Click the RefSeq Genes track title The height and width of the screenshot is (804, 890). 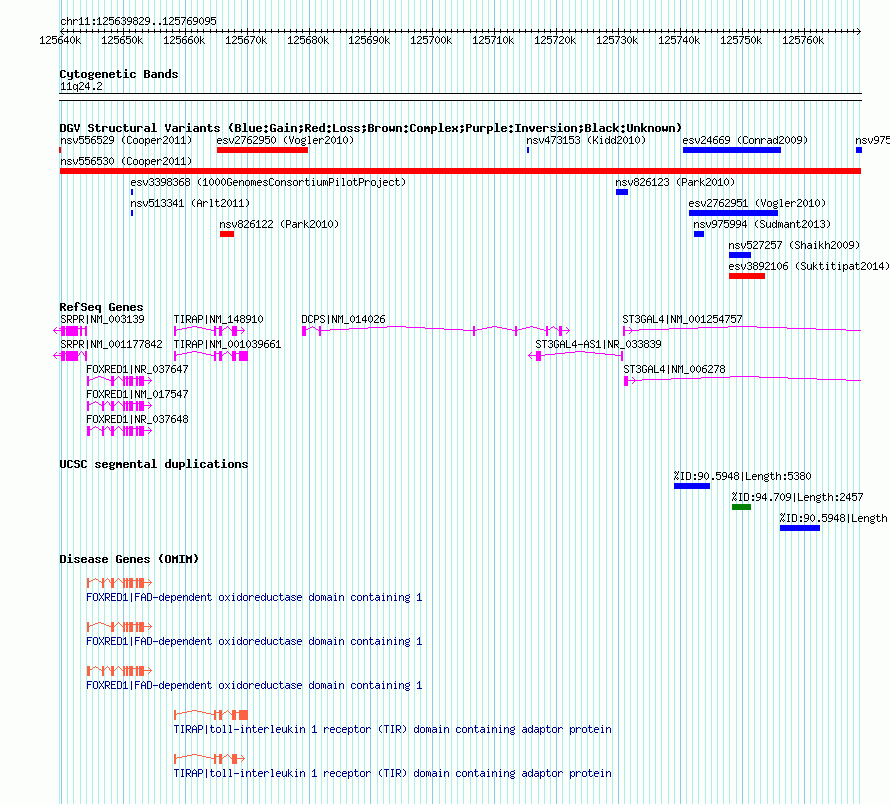101,307
